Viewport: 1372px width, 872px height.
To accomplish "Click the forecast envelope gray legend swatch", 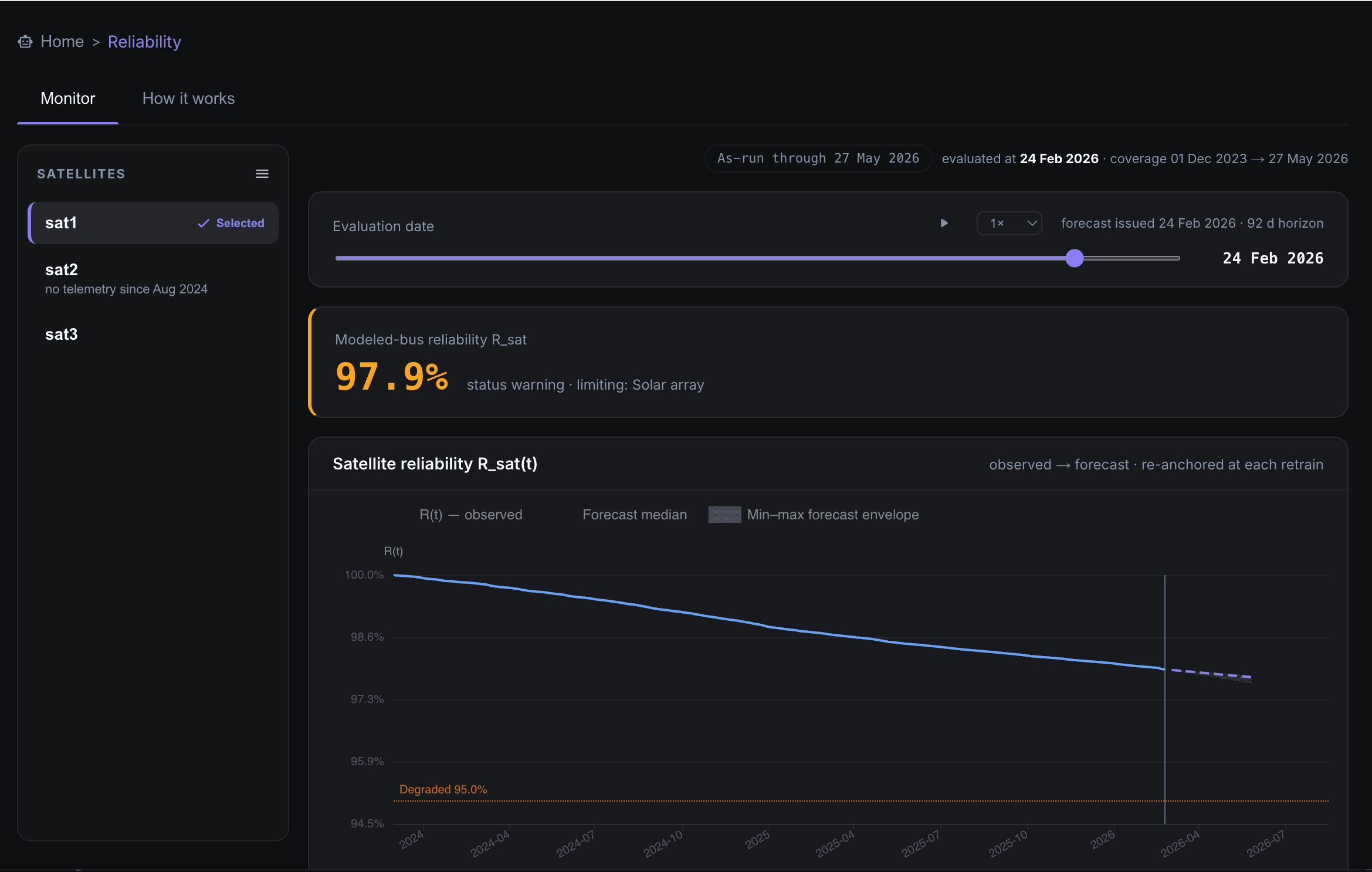I will click(x=724, y=515).
